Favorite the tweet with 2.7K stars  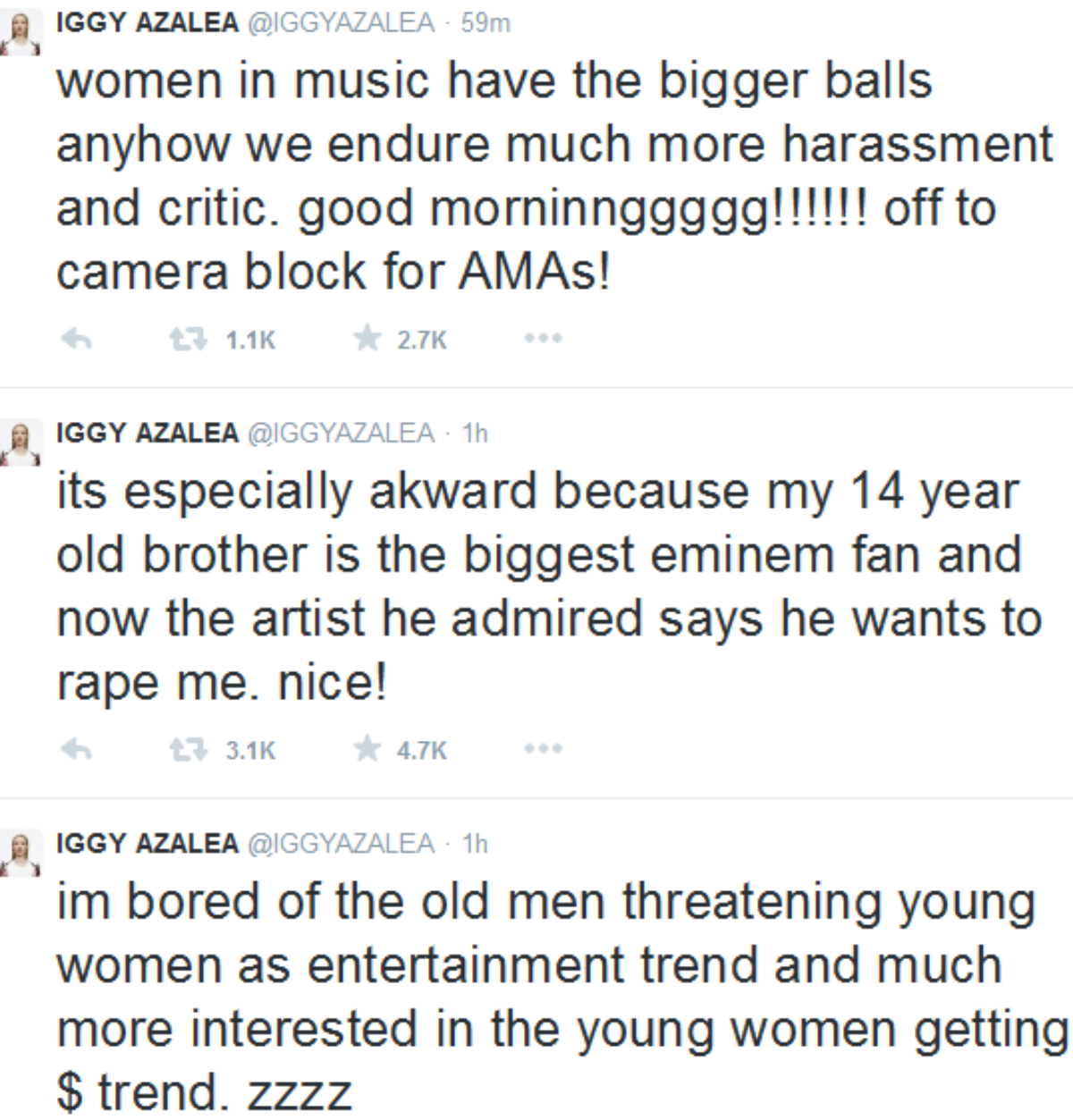coord(367,339)
